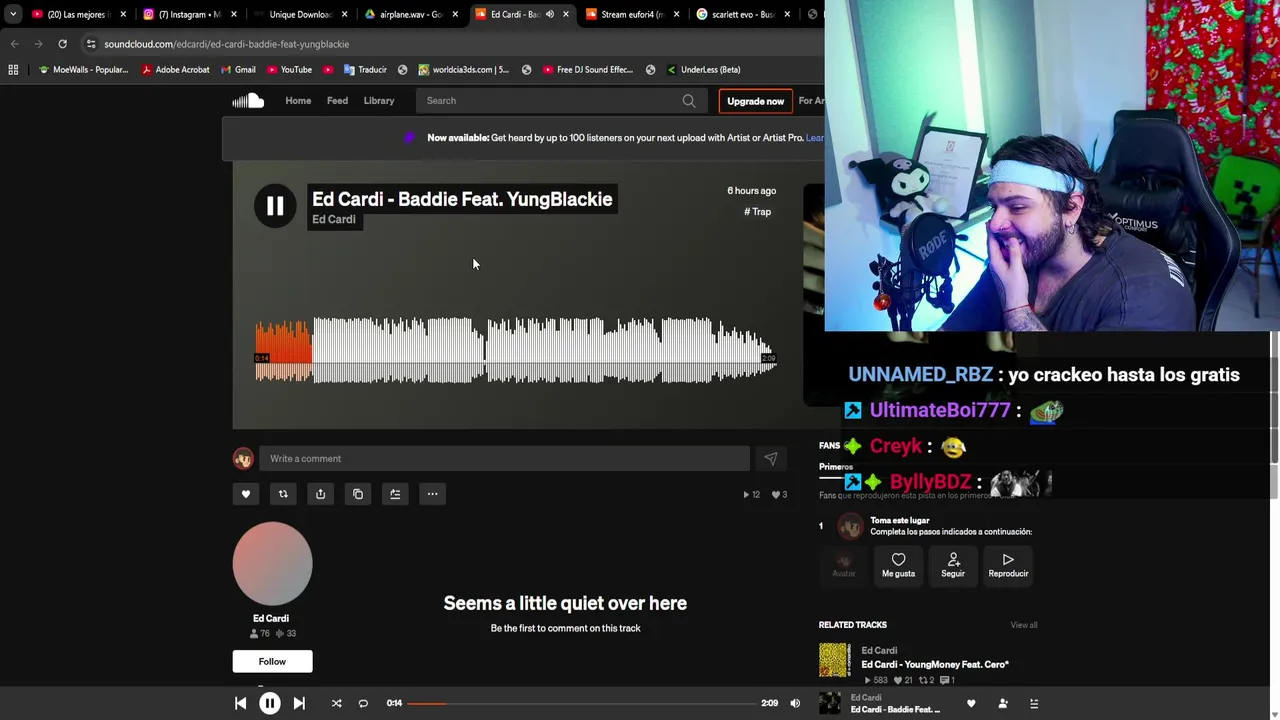1280x720 pixels.
Task: Click the SoundCloud logo in the header
Action: coord(248,100)
